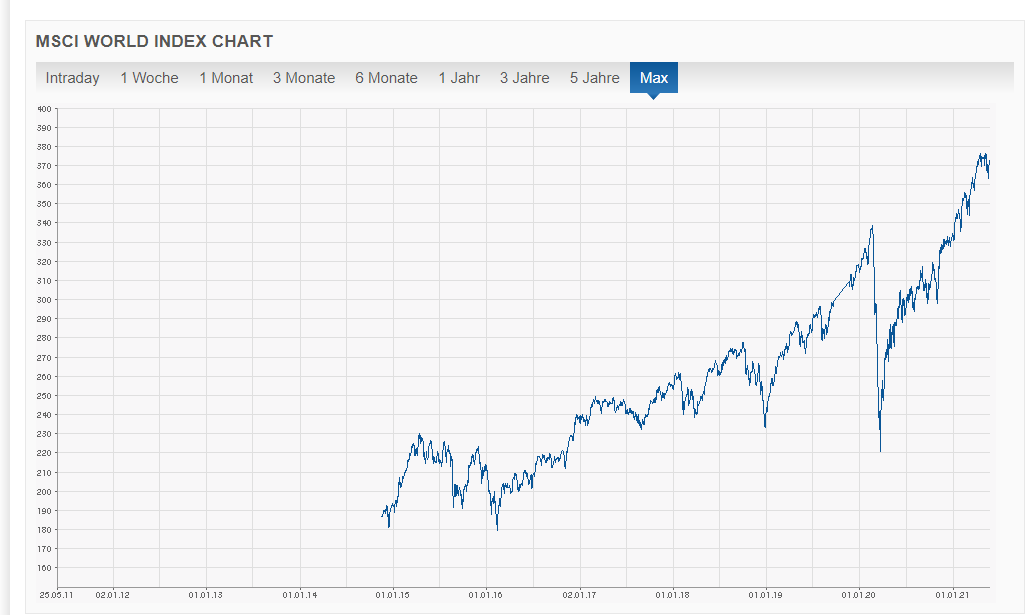This screenshot has width=1031, height=615.
Task: Switch to the Intraday tab
Action: coord(72,78)
